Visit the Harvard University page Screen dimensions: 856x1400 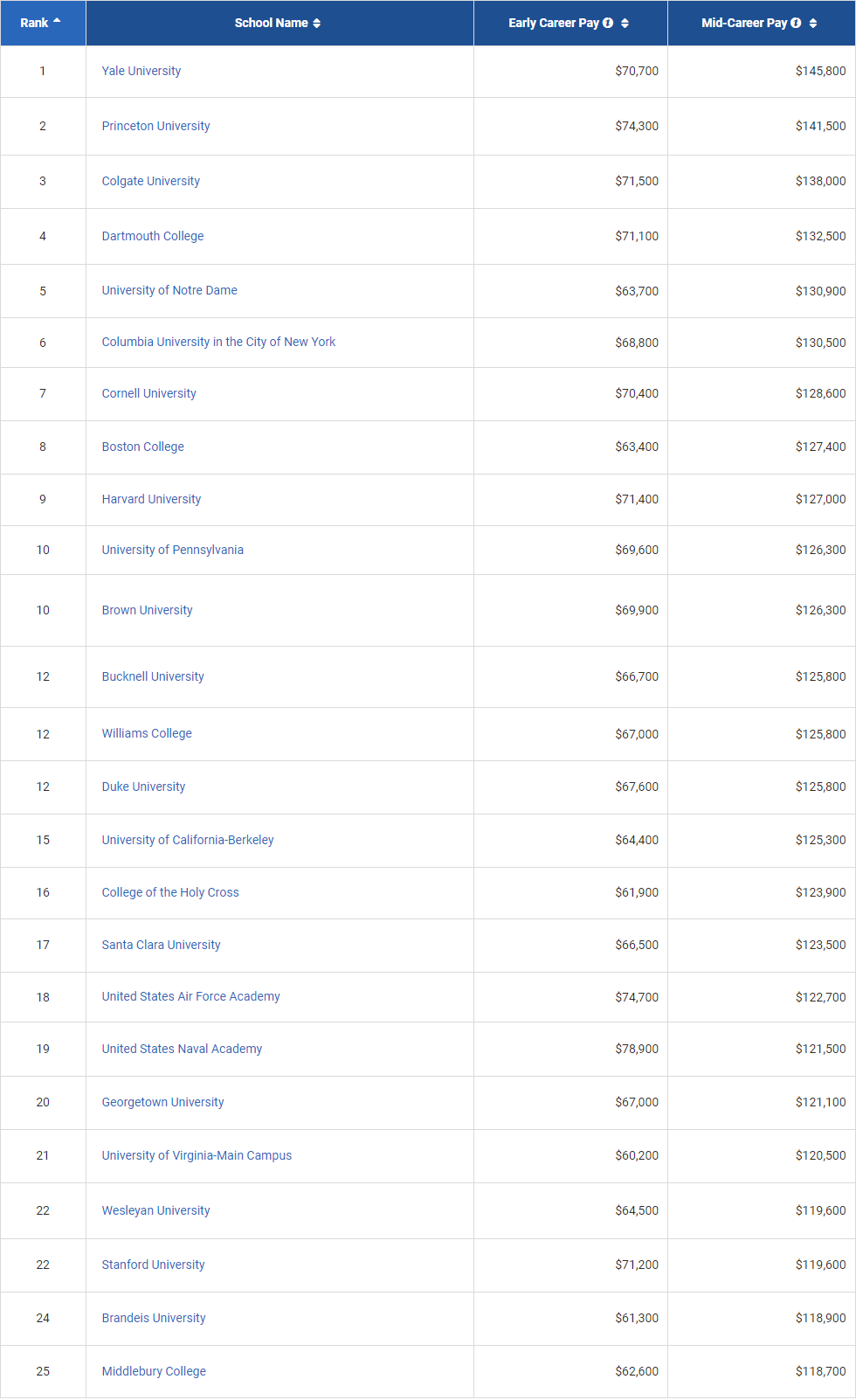click(151, 499)
